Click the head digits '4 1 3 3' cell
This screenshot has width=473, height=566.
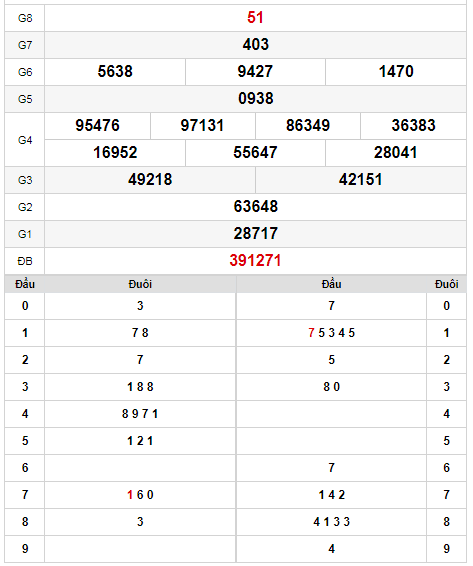coord(331,522)
